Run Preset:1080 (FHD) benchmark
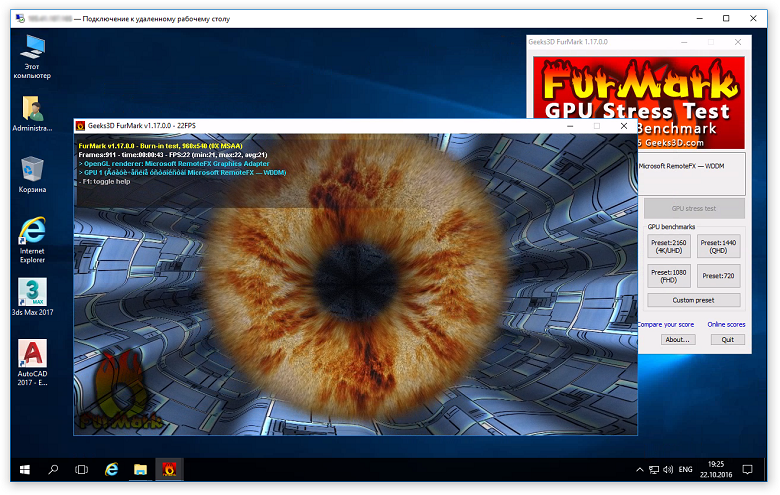The image size is (780, 495). pyautogui.click(x=669, y=276)
